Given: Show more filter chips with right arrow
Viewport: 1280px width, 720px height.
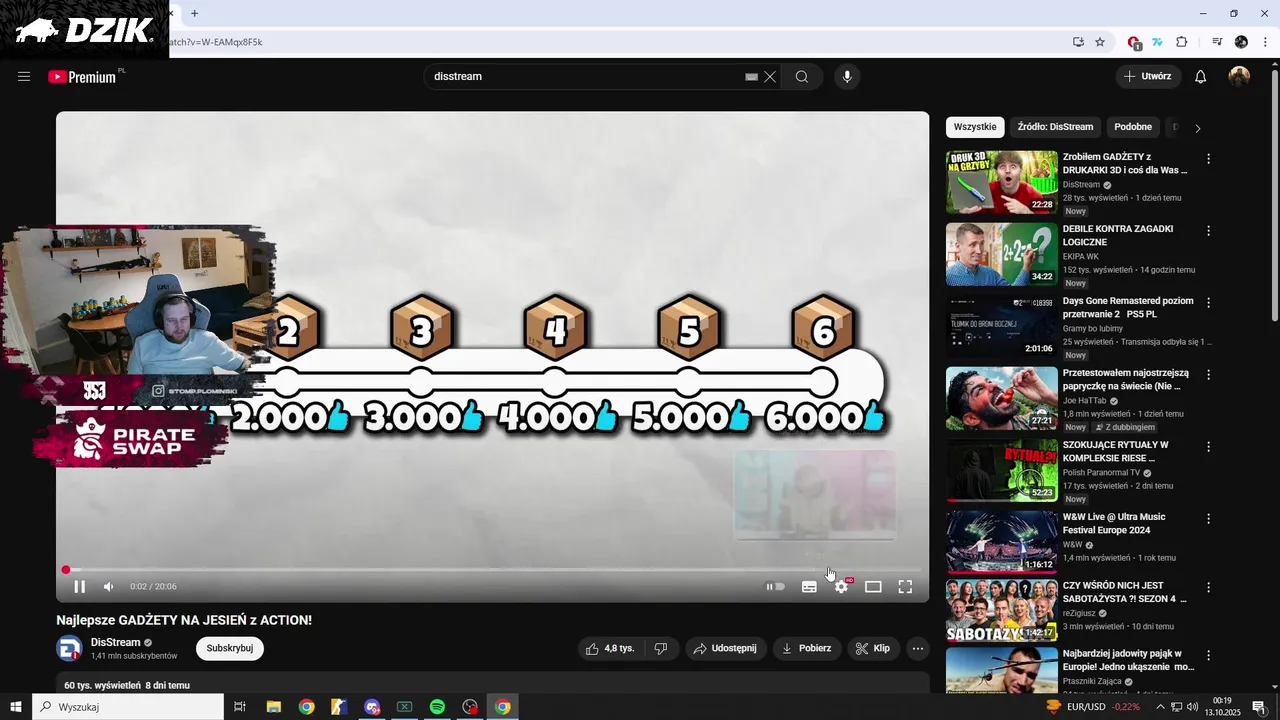Looking at the screenshot, I should (1198, 128).
